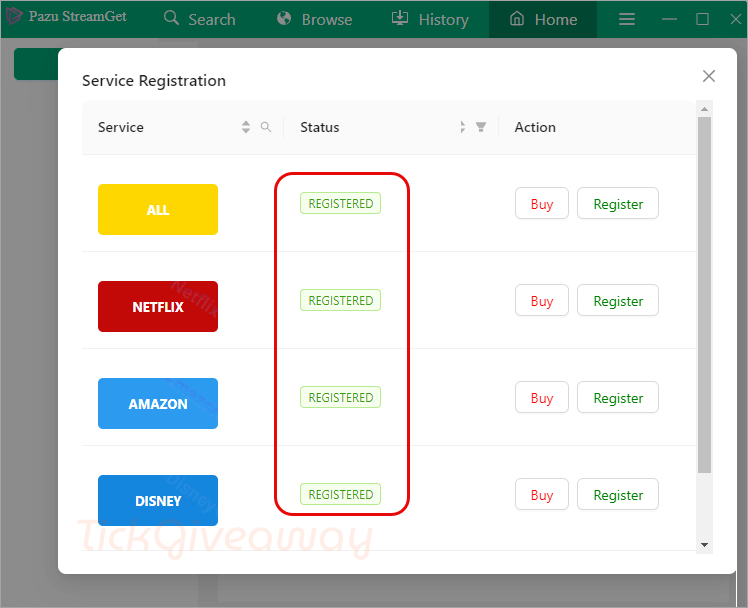This screenshot has width=748, height=608.
Task: Close the Service Registration dialog
Action: (x=708, y=76)
